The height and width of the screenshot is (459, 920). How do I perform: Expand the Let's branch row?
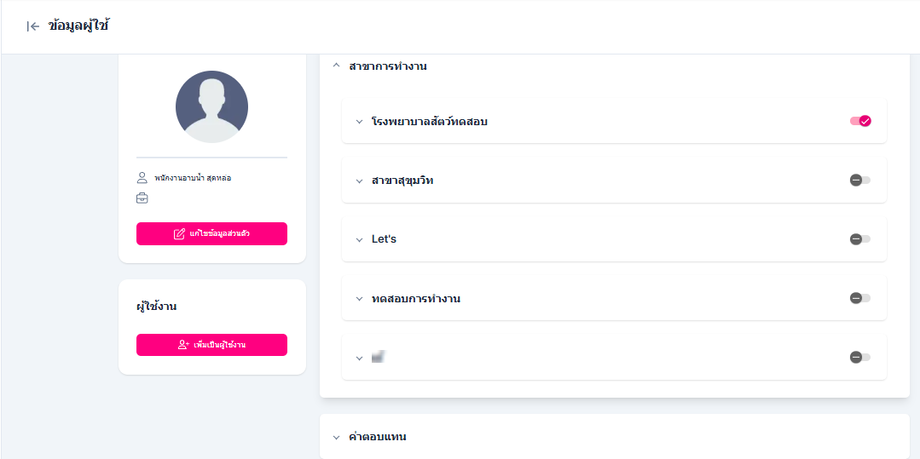(359, 240)
